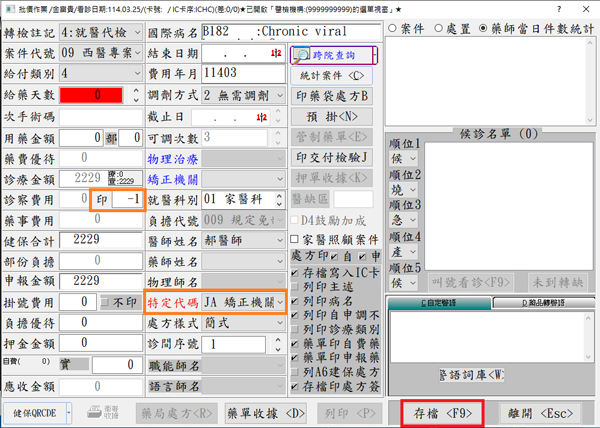The width and height of the screenshot is (600, 428).
Task: Toggle the 存檔寫入IC卡 checkbox
Action: [x=295, y=274]
